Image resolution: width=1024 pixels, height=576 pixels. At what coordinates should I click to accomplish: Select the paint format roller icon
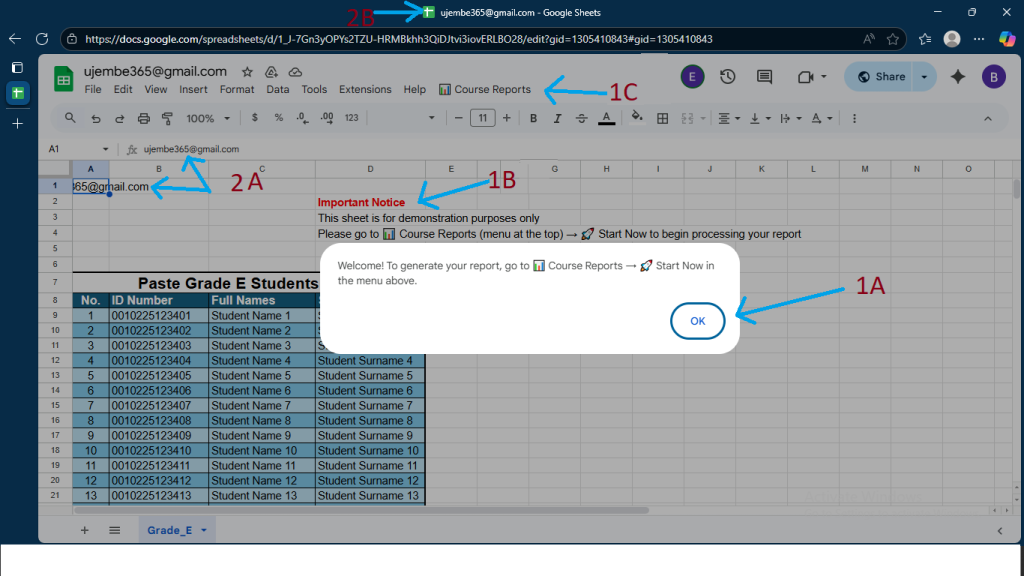167,118
